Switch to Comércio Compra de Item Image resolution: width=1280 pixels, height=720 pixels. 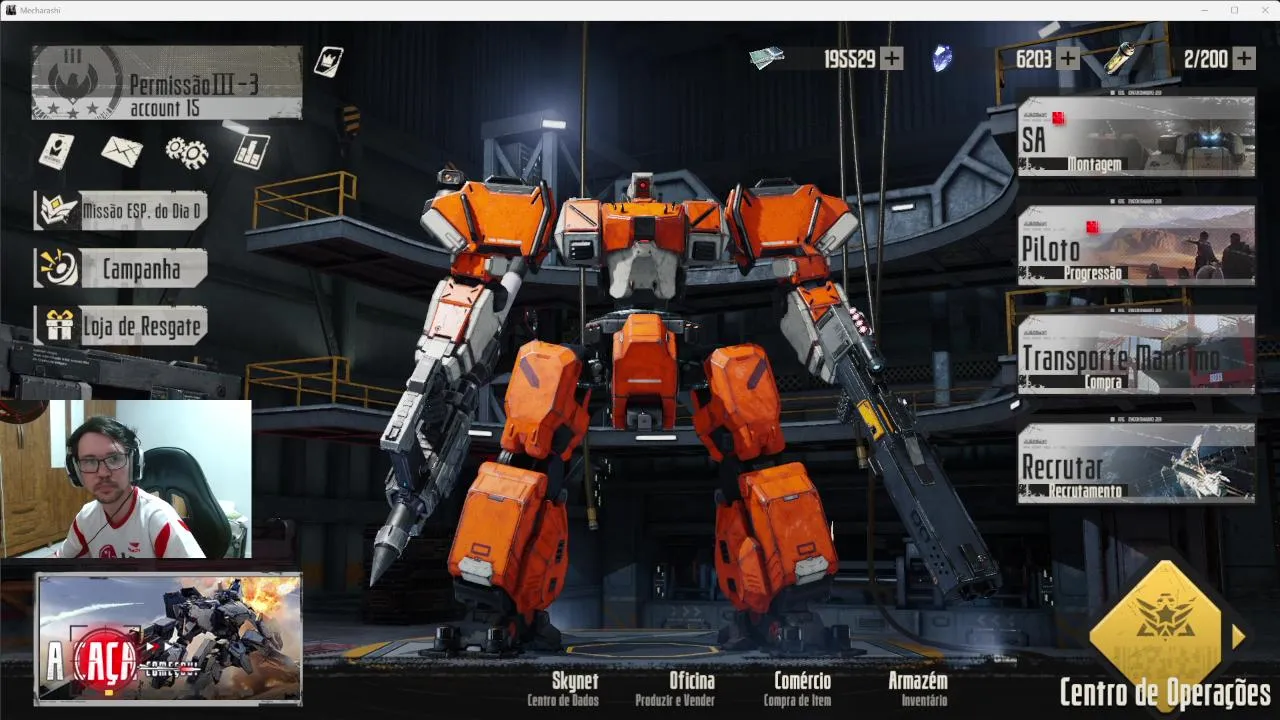(x=798, y=689)
